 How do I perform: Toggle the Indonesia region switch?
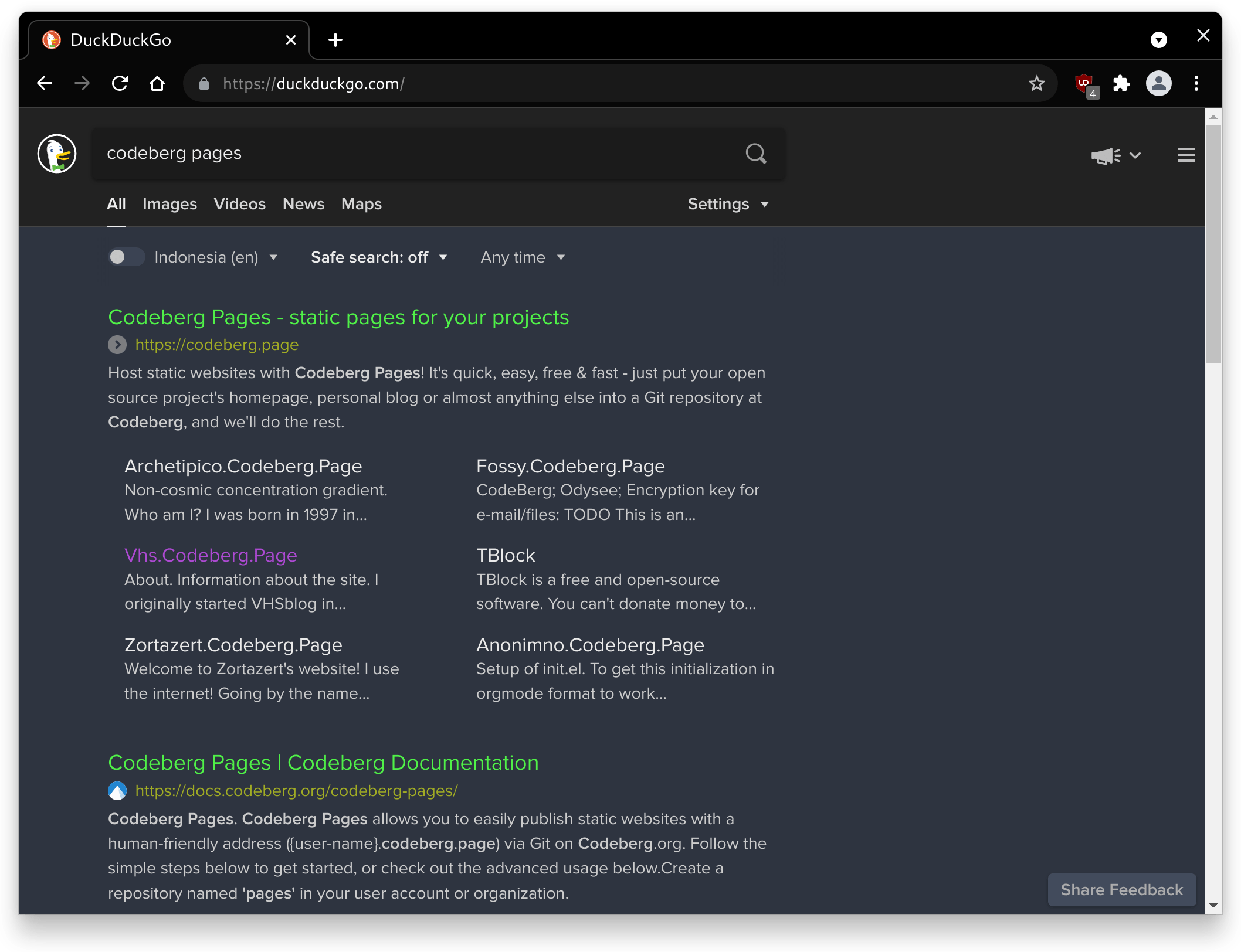coord(126,257)
